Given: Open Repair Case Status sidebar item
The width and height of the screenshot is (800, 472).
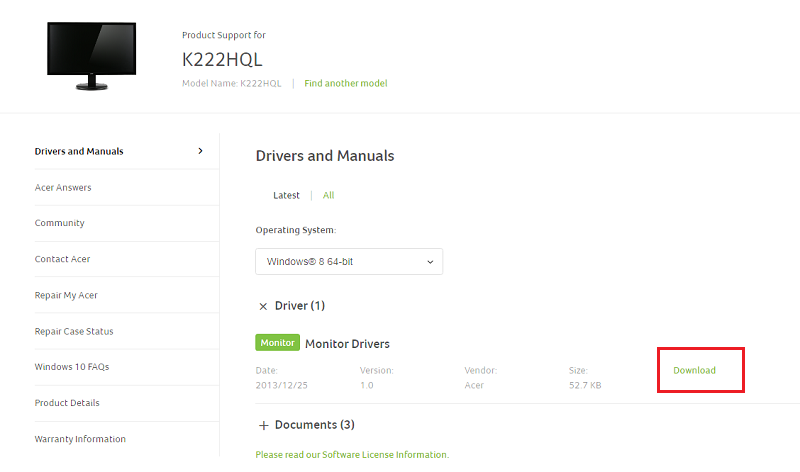Looking at the screenshot, I should point(74,331).
